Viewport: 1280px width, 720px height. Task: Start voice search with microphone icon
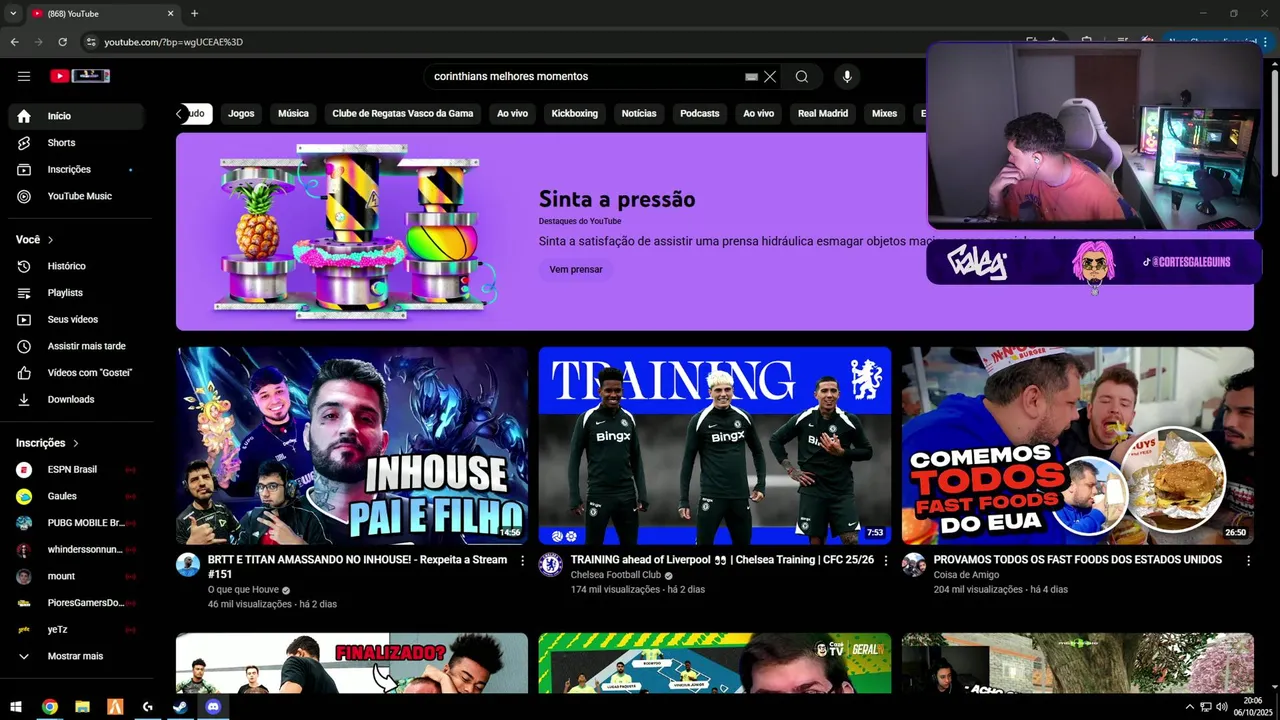pyautogui.click(x=847, y=77)
